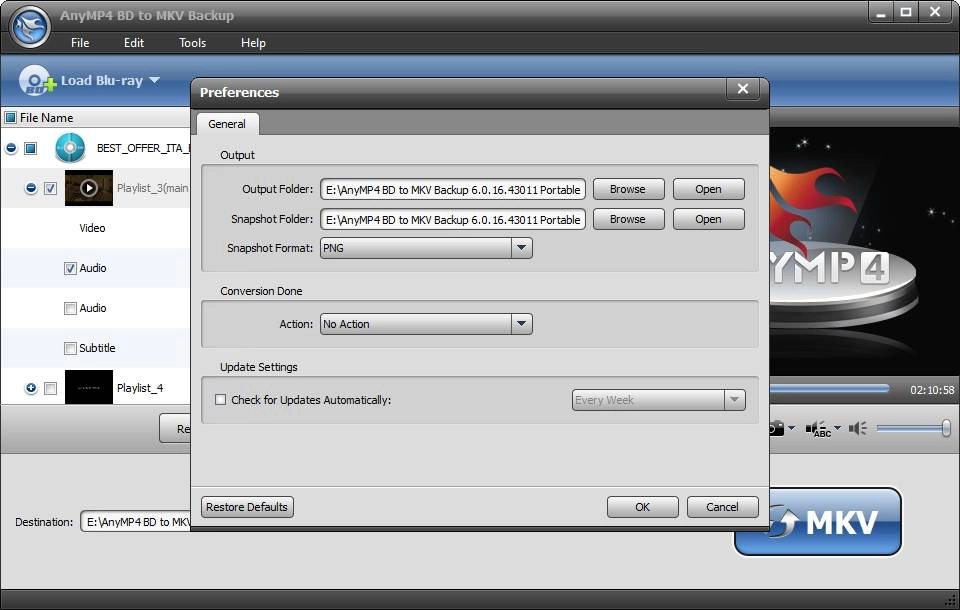Viewport: 960px width, 610px height.
Task: Enable the Subtitle checkbox
Action: coord(70,348)
